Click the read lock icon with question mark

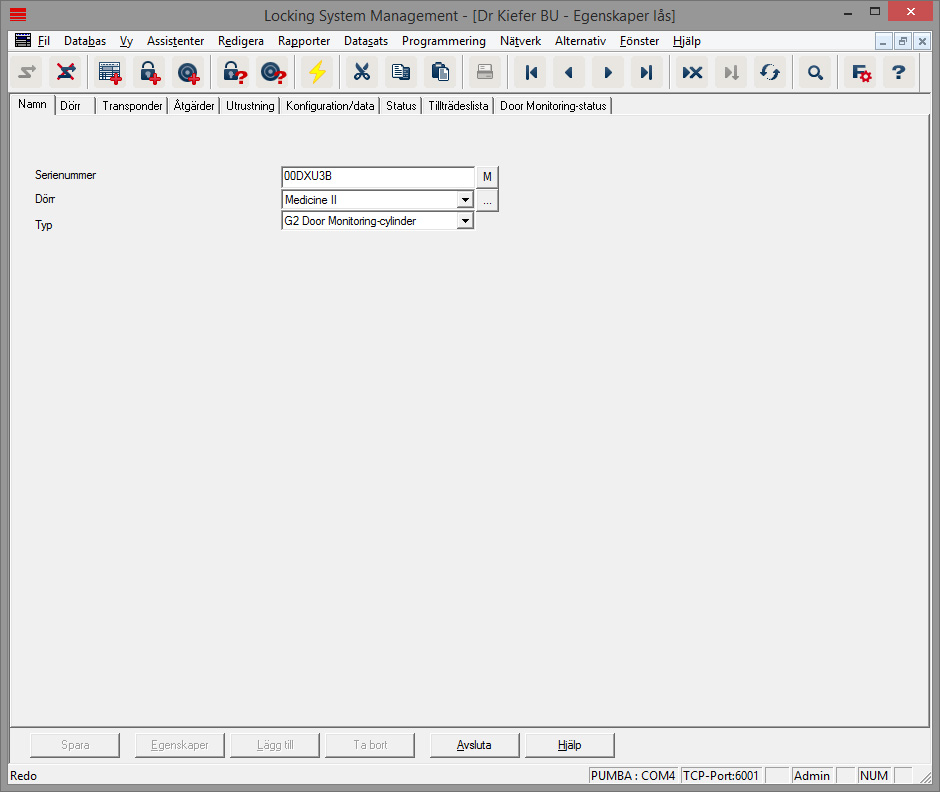tap(235, 72)
